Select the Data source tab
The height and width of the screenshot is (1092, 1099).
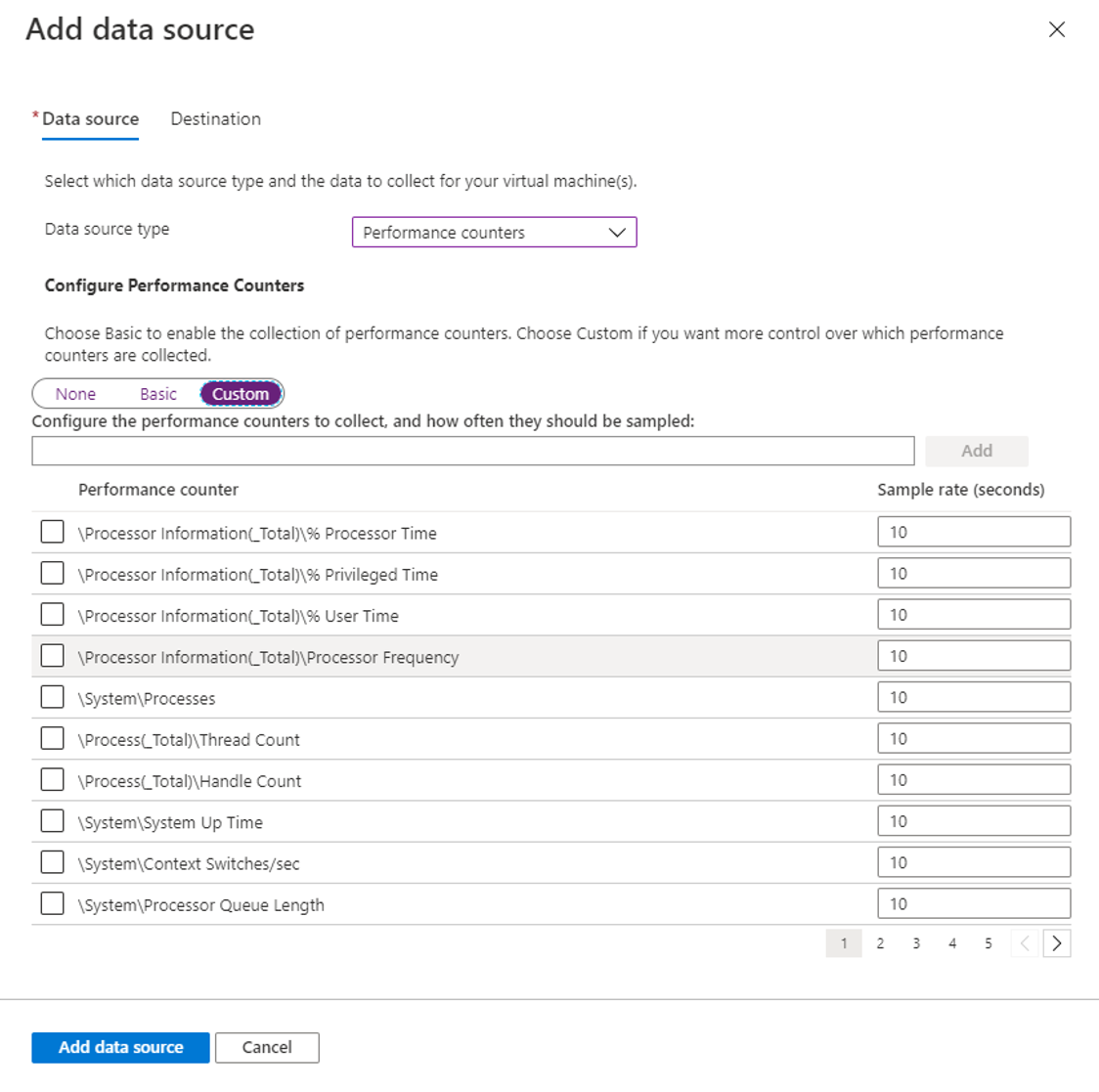(x=90, y=119)
